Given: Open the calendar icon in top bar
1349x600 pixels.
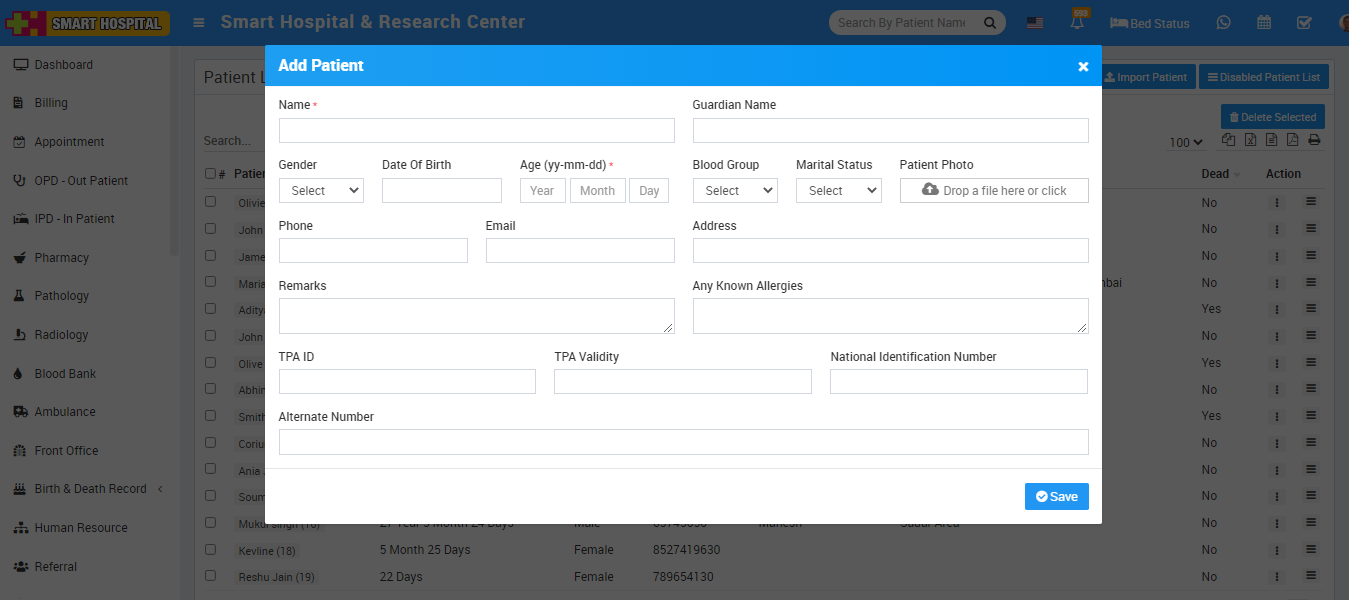Looking at the screenshot, I should 1264,23.
